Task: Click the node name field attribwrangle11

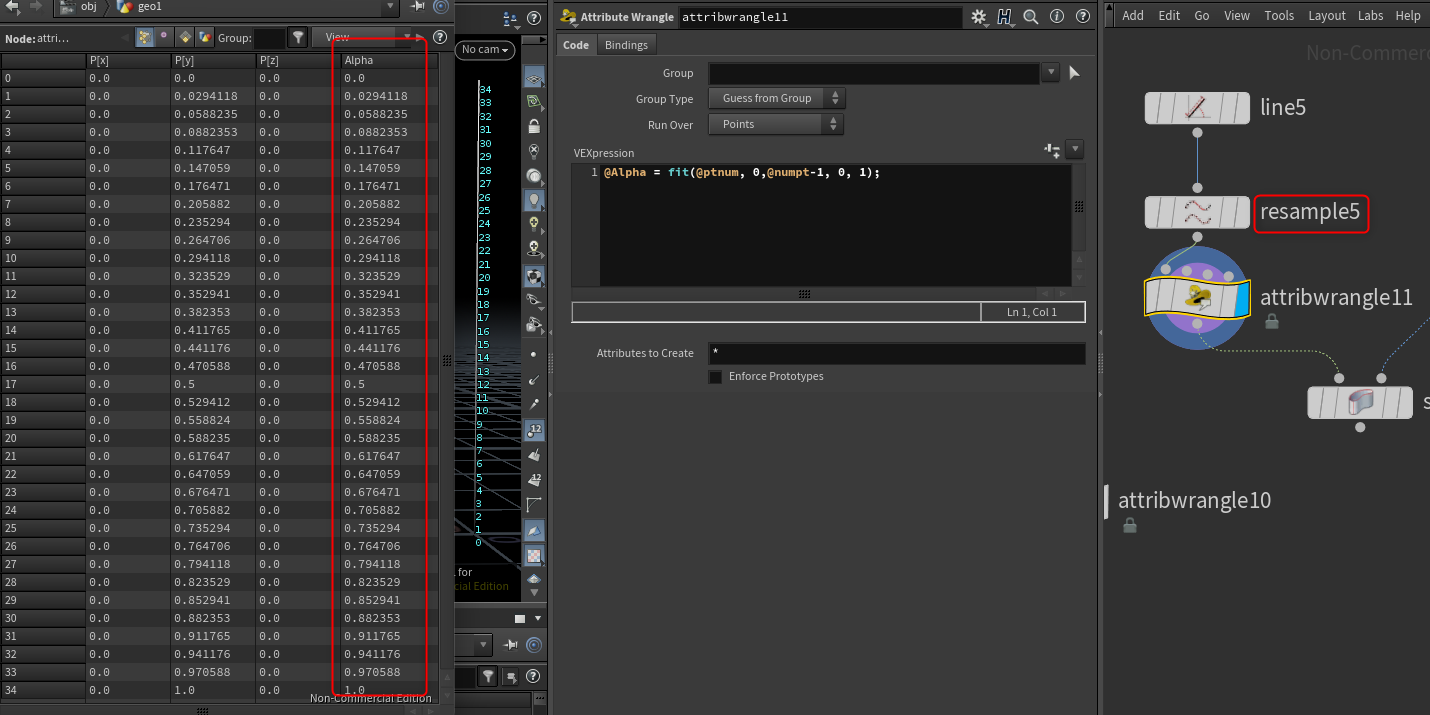Action: [820, 17]
